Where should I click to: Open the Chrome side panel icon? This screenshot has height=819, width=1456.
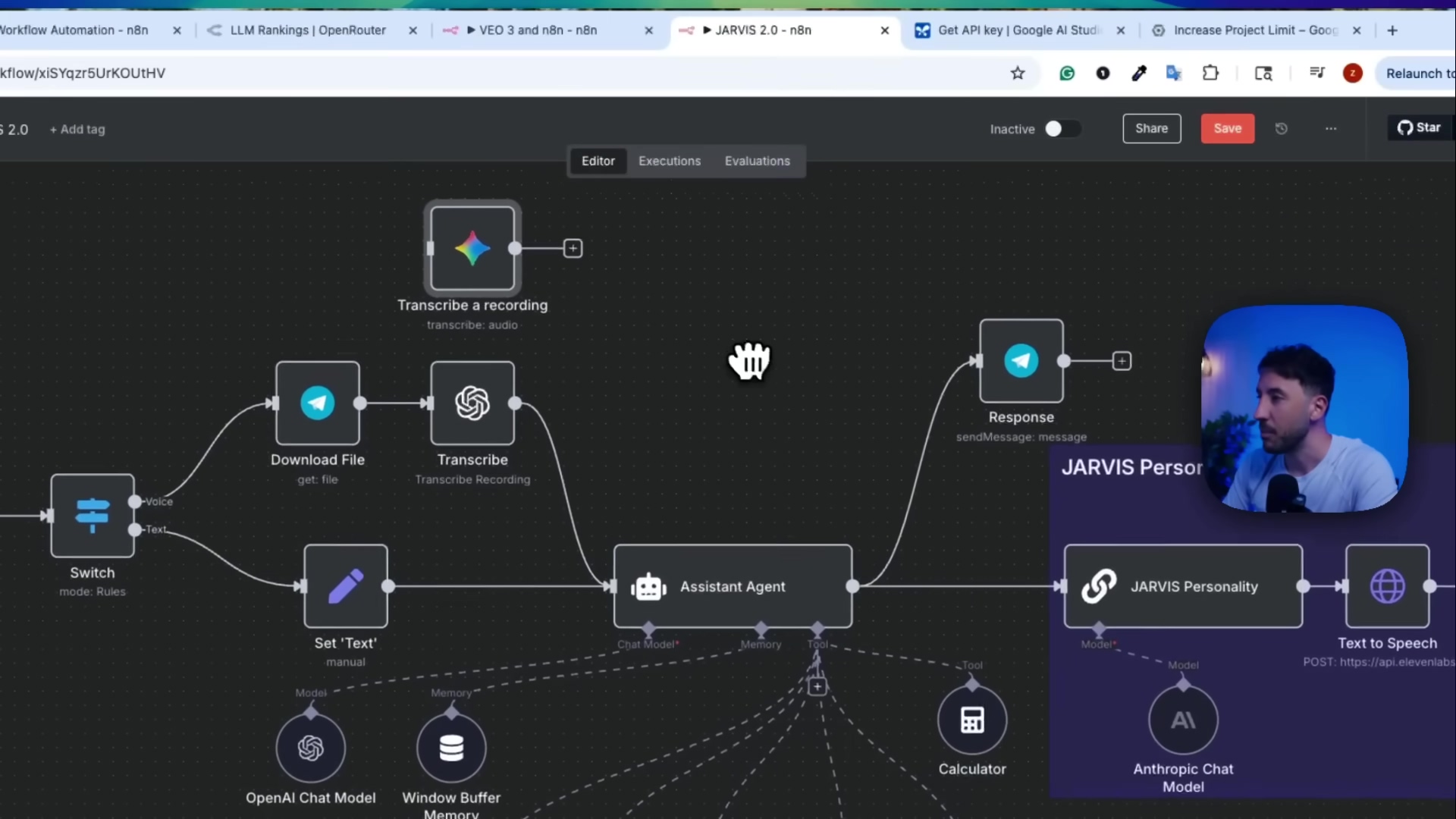1263,73
